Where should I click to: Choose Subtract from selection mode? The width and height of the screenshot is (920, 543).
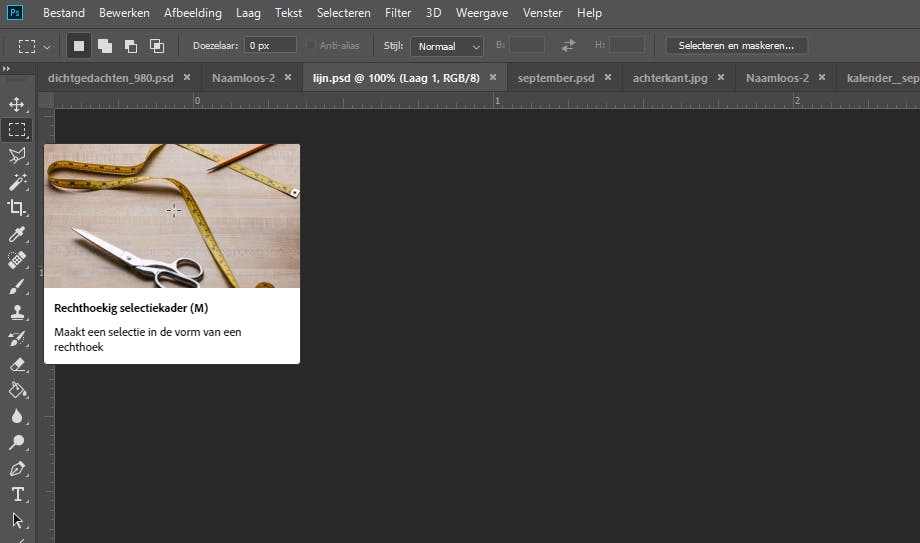click(130, 46)
